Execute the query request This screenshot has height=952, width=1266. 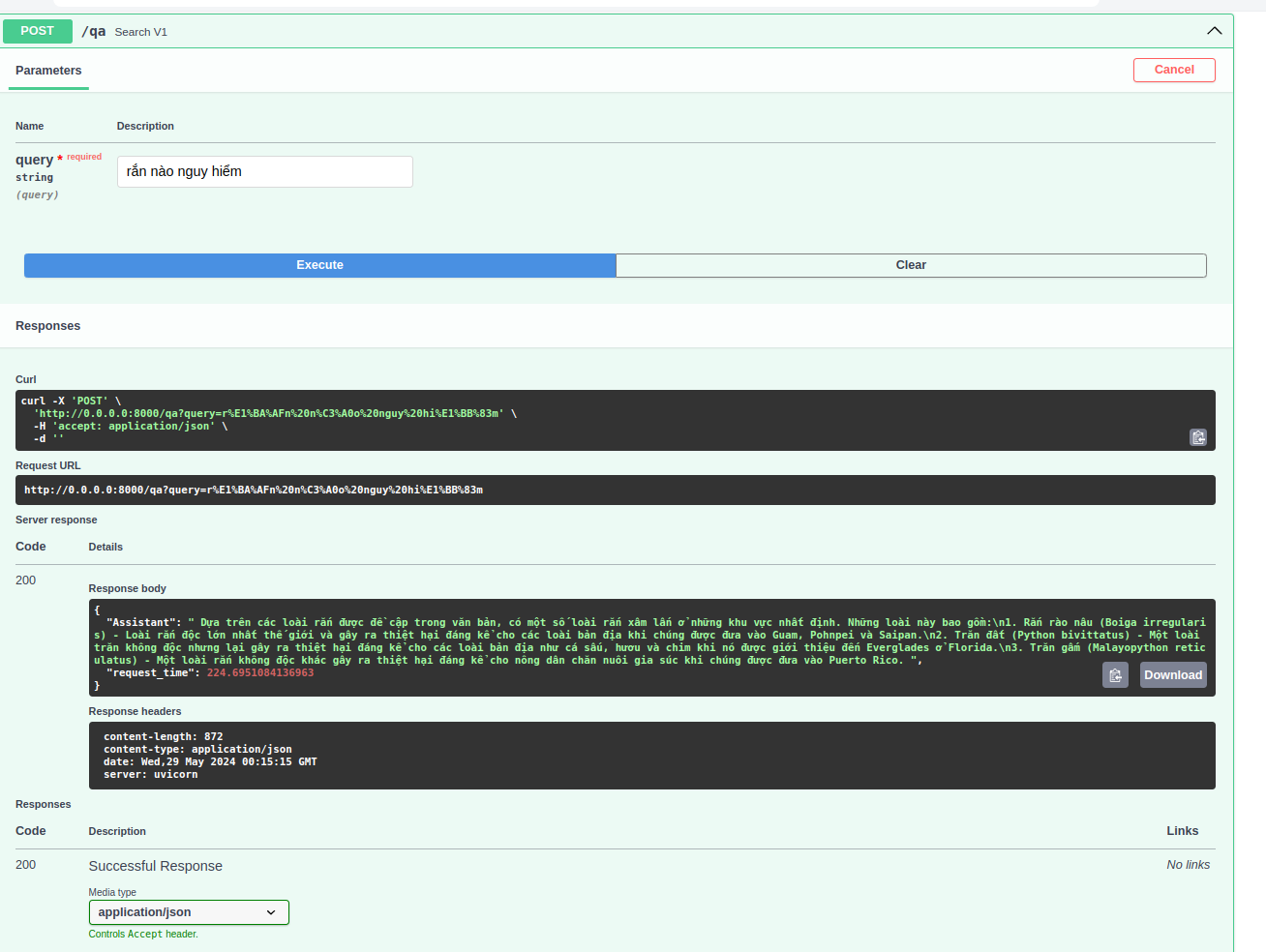[319, 265]
